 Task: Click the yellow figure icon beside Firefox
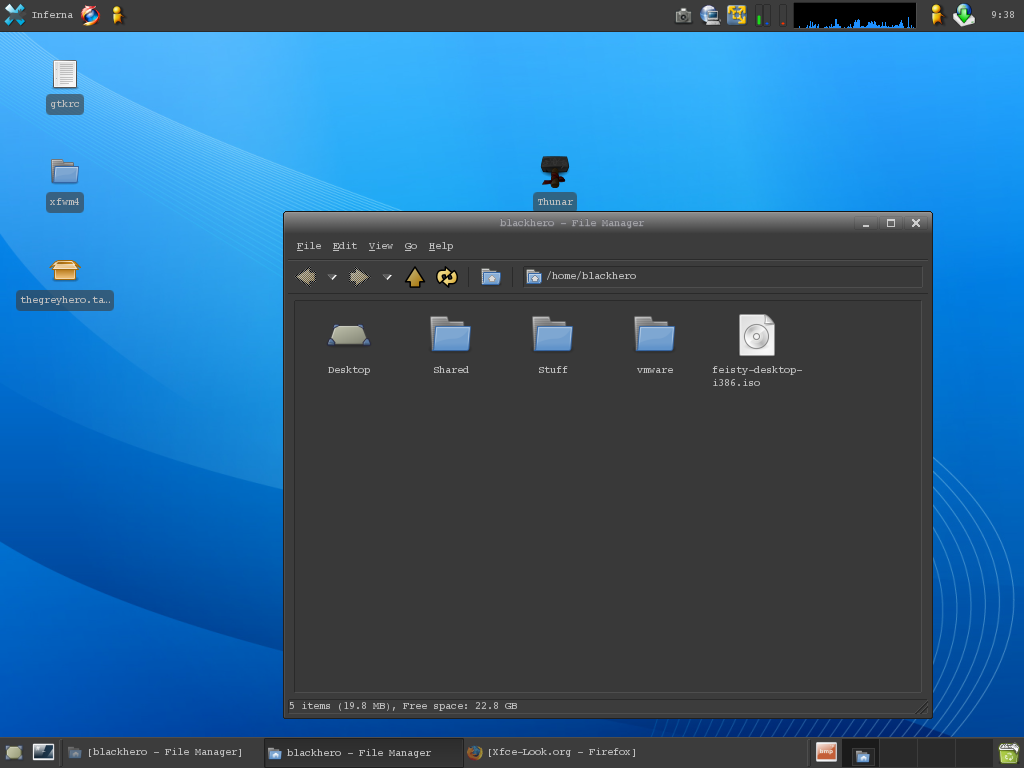click(x=118, y=15)
